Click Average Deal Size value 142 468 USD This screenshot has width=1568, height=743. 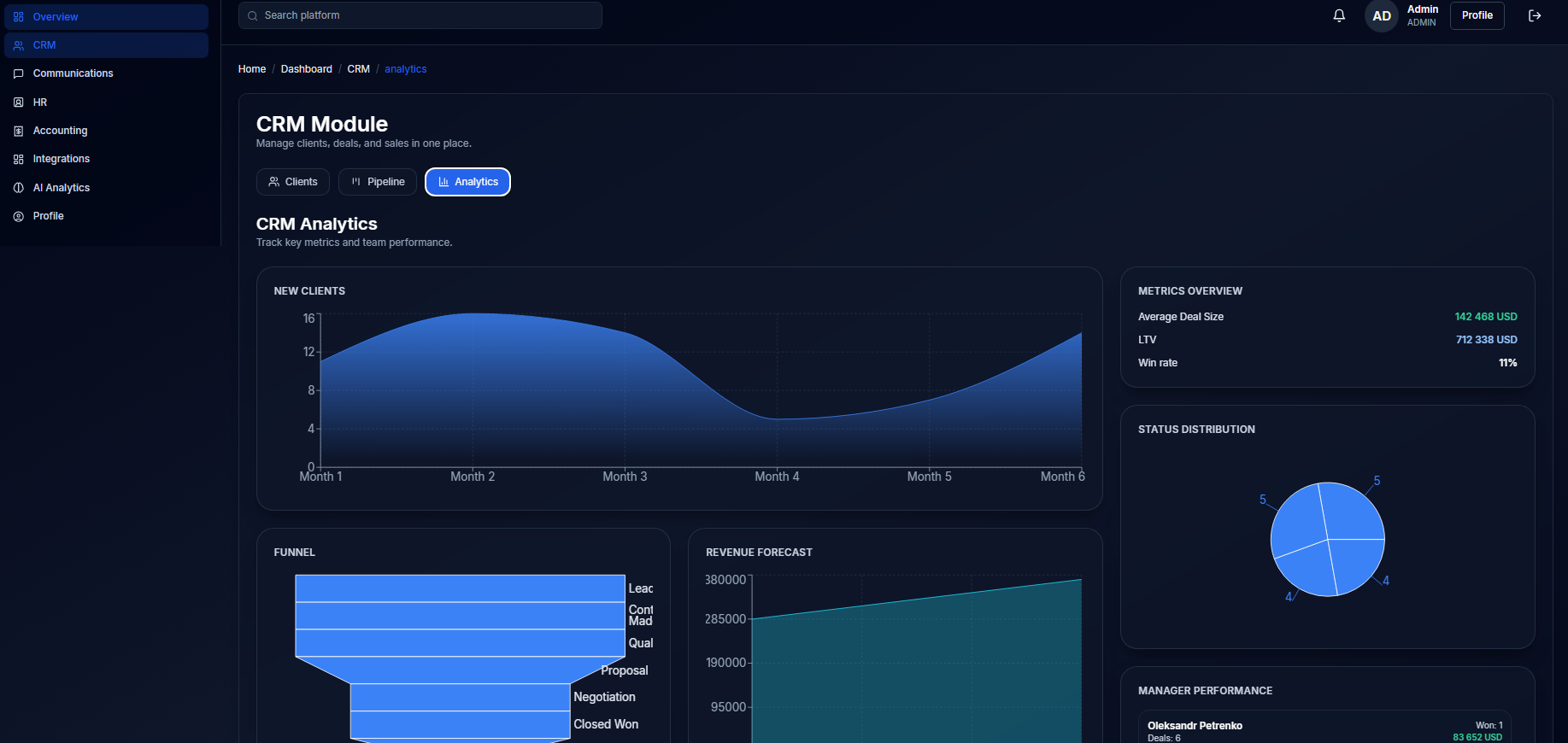pyautogui.click(x=1486, y=317)
